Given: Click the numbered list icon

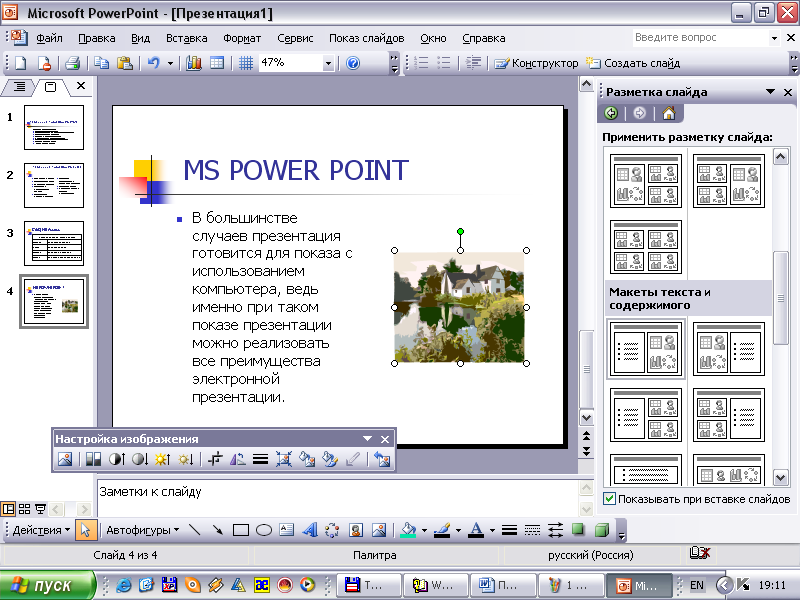Looking at the screenshot, I should tap(421, 63).
